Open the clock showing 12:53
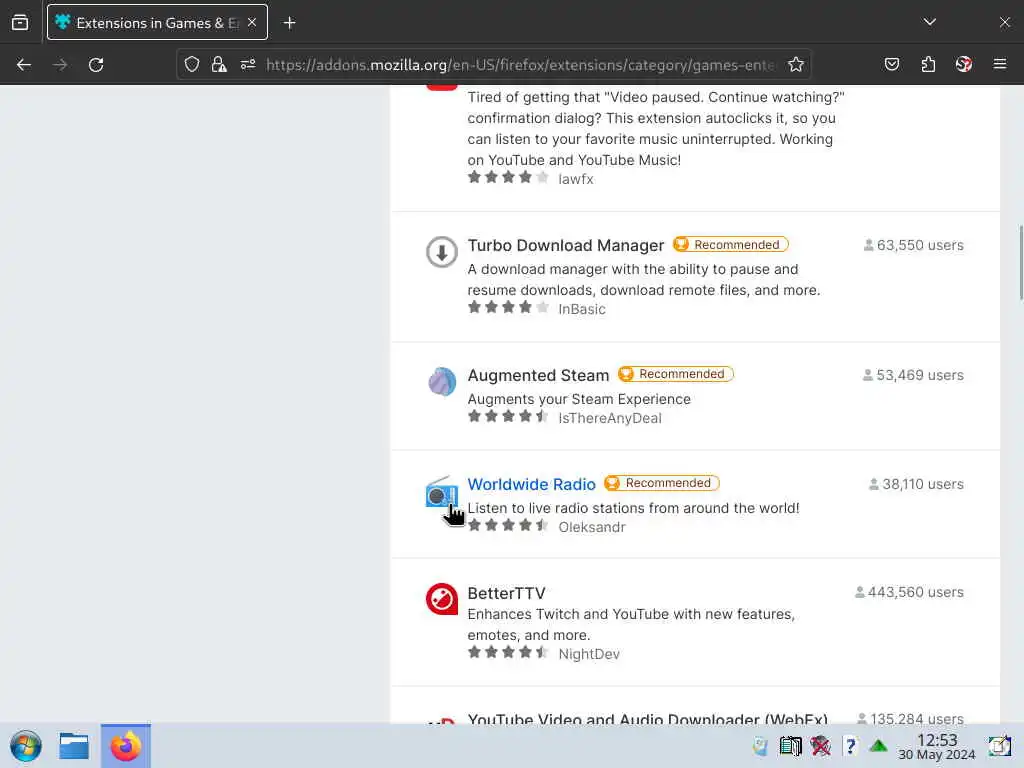Viewport: 1024px width, 768px height. [936, 746]
